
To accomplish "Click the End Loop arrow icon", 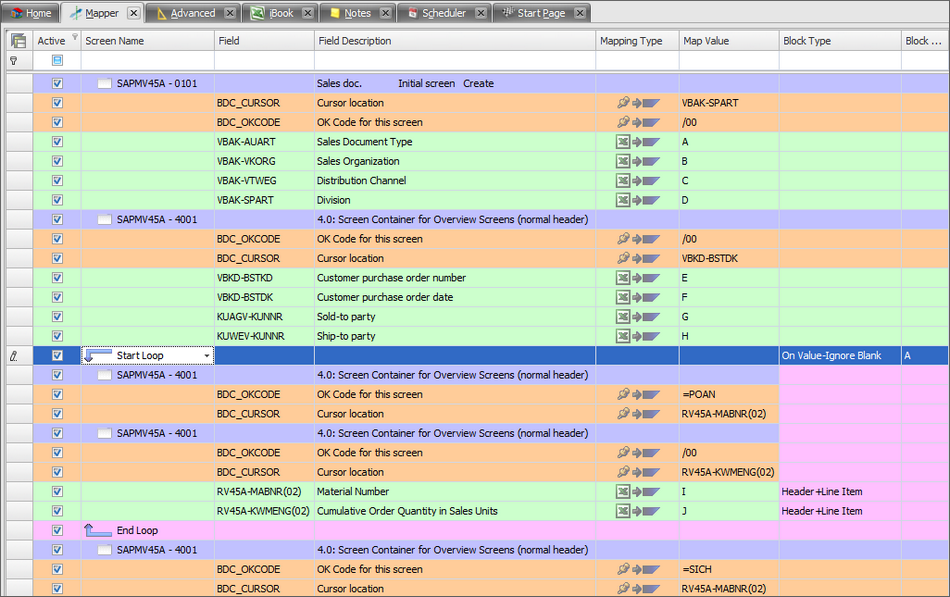I will click(99, 530).
